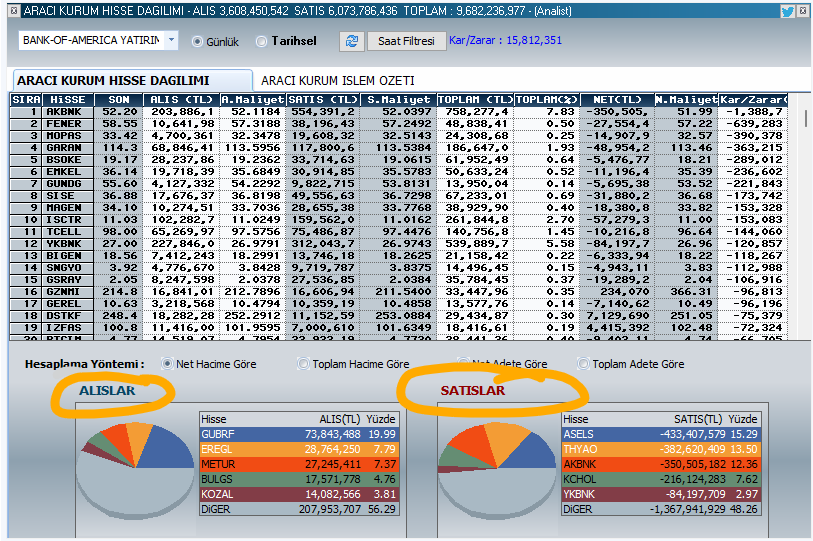Screen dimensions: 813x541
Task: Select the GSRAY stock row
Action: 399,280
